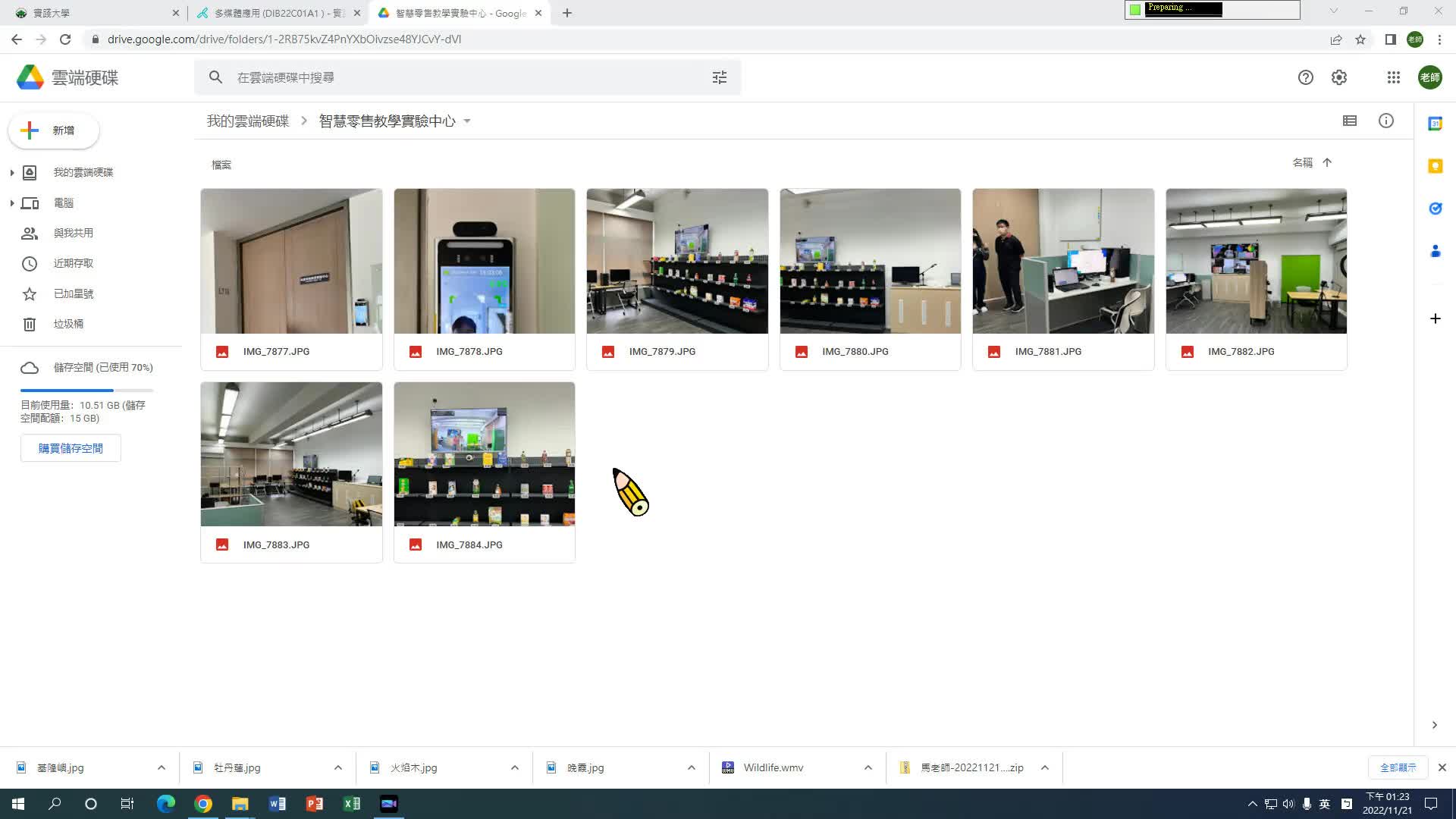This screenshot has width=1456, height=819.
Task: Share this page icon in address bar
Action: (1336, 39)
